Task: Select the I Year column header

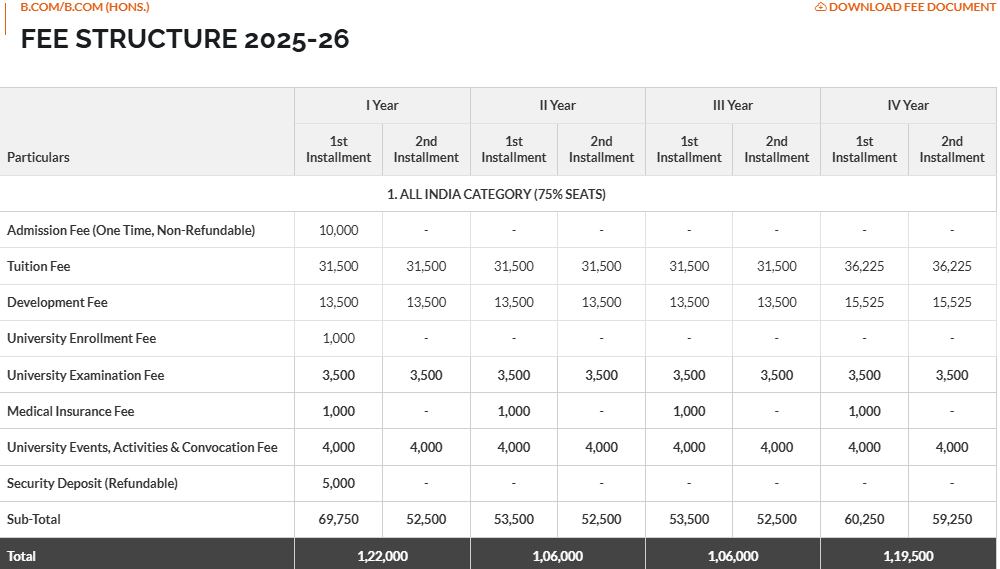Action: point(382,105)
